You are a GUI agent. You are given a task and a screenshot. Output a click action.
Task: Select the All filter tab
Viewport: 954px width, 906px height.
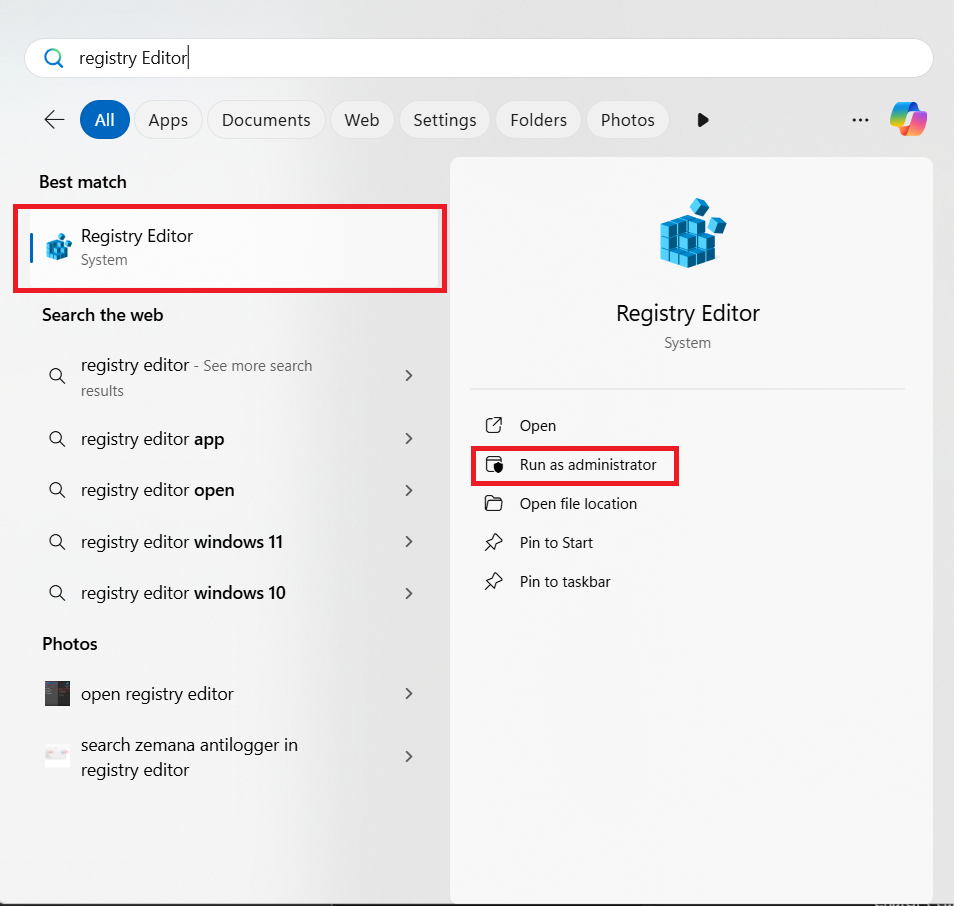point(105,119)
